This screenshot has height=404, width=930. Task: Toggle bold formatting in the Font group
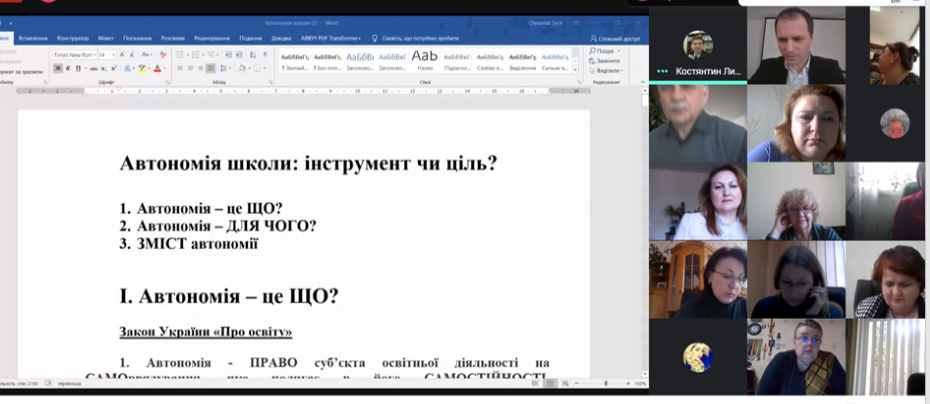click(57, 68)
